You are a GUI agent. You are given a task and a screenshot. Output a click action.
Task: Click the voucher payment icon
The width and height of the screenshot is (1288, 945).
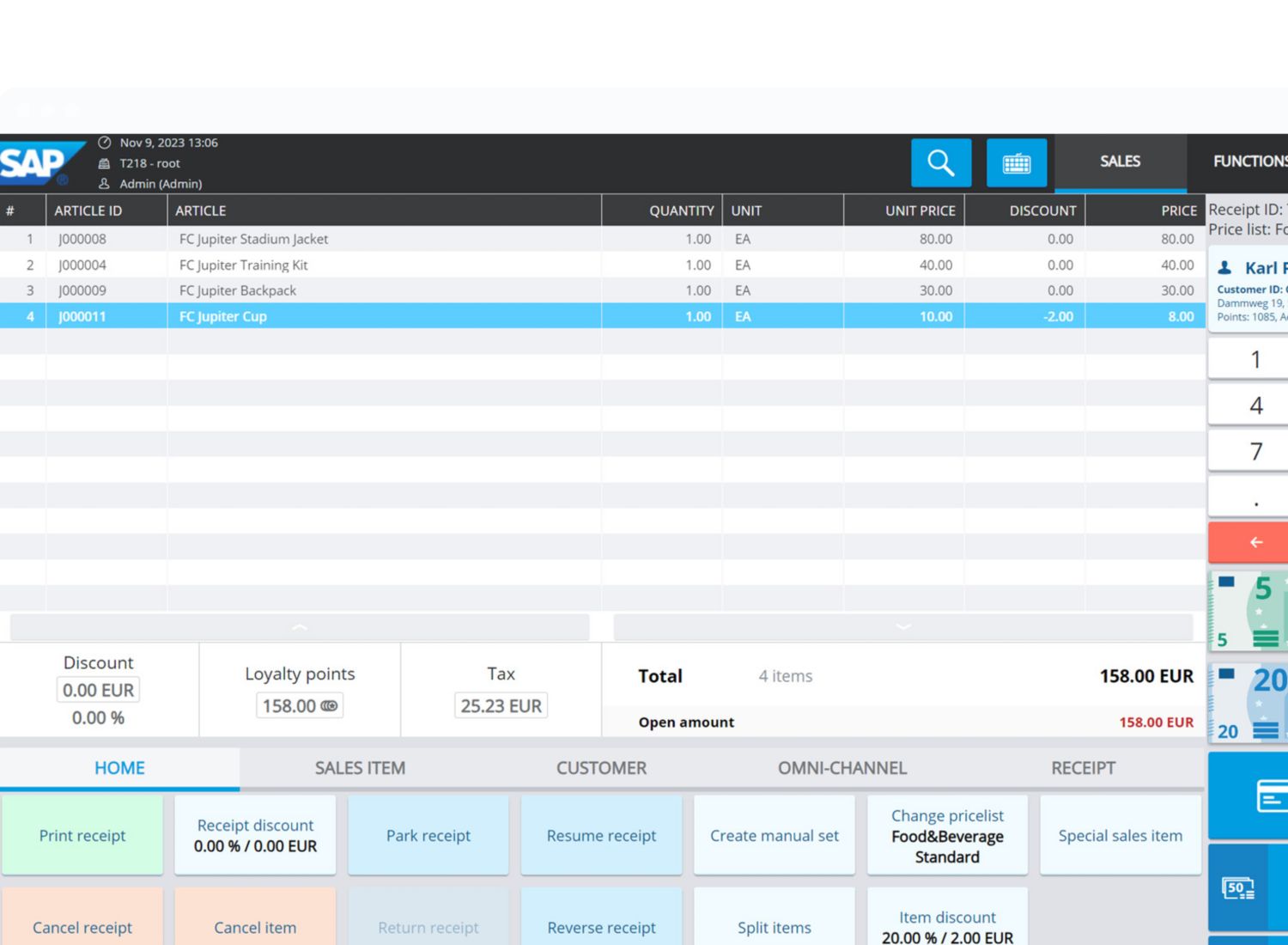[1238, 888]
